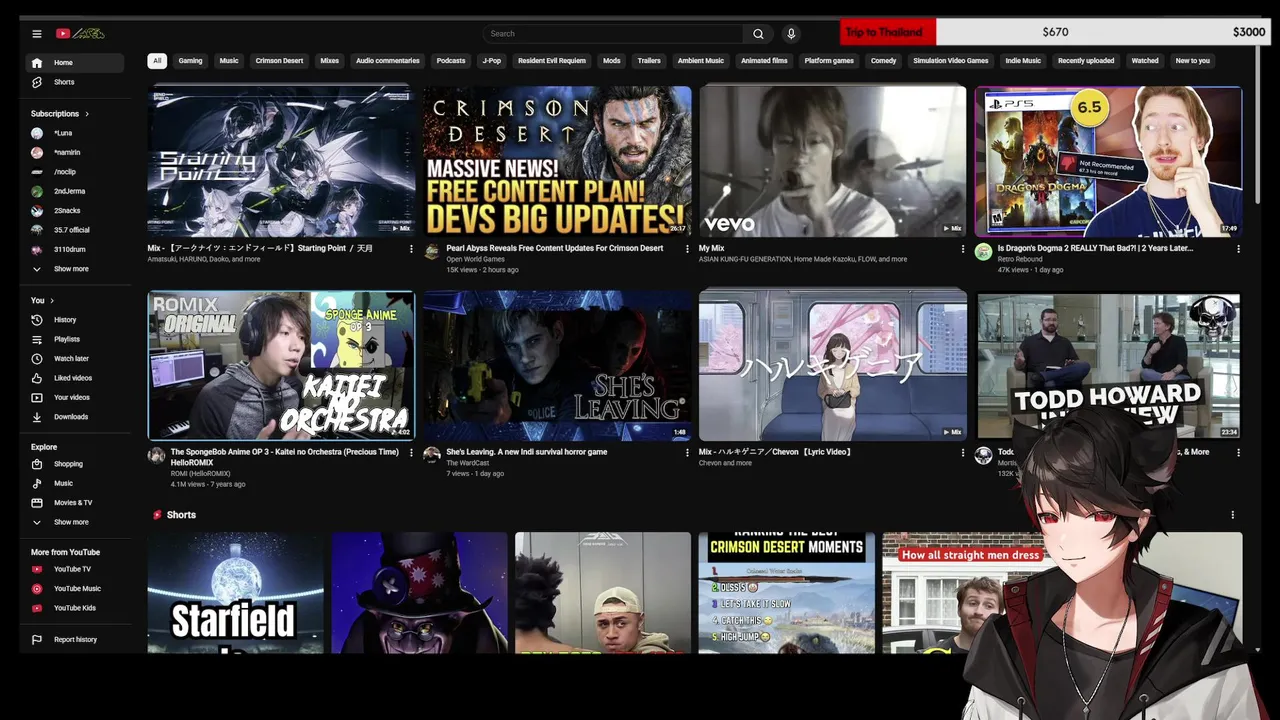Show more under the Explore section

[75, 522]
